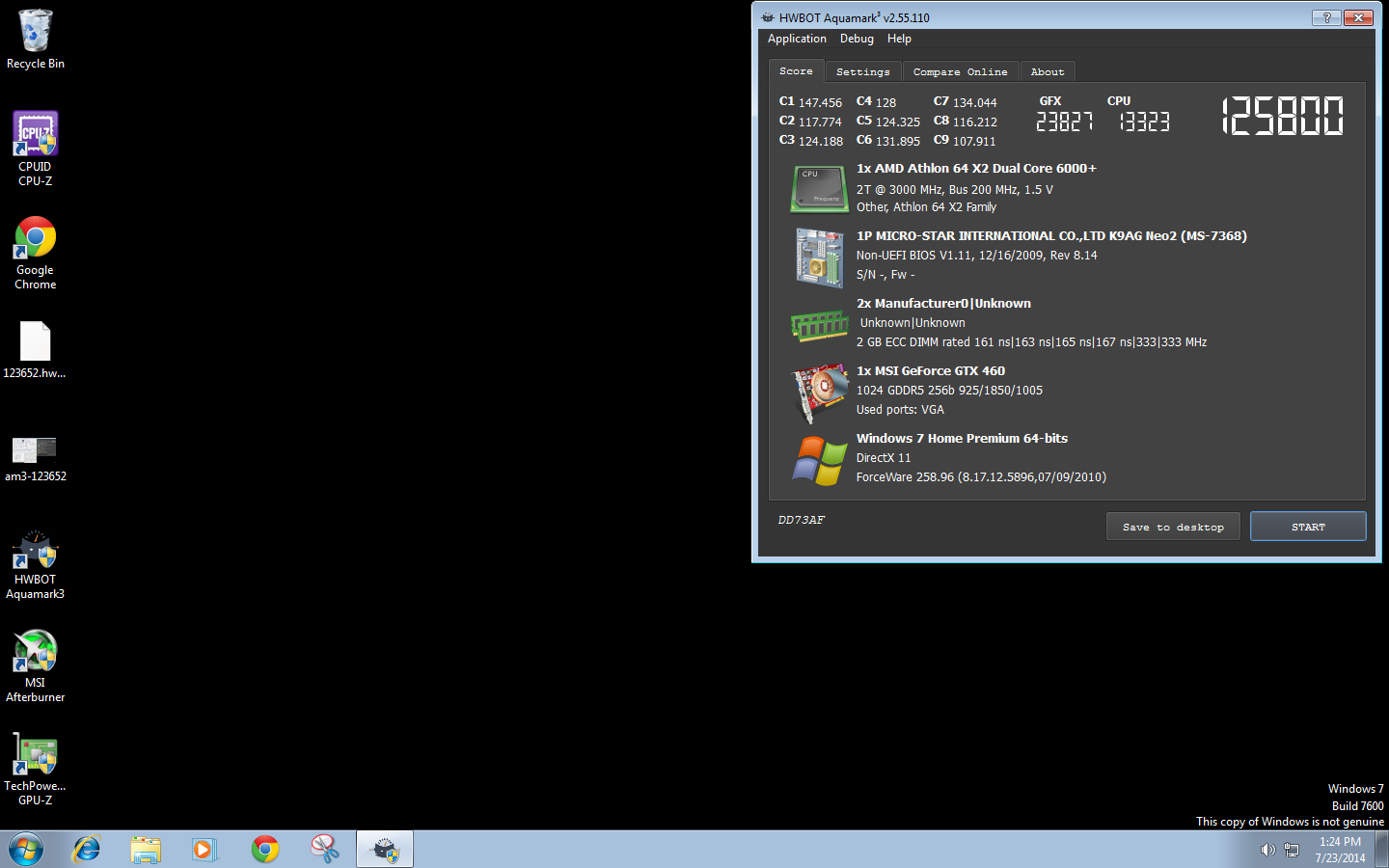Click the graphics card icon

point(819,393)
